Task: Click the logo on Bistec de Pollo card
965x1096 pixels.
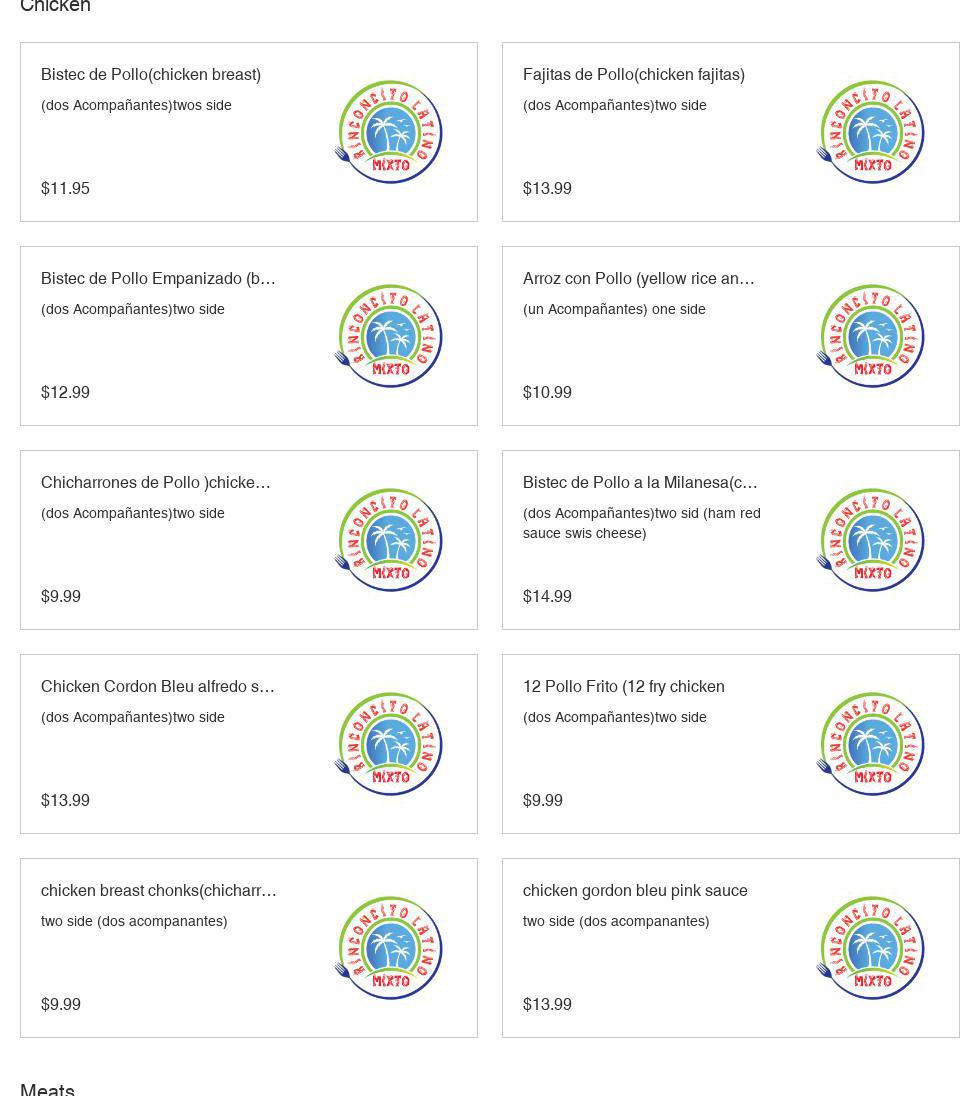Action: (389, 132)
